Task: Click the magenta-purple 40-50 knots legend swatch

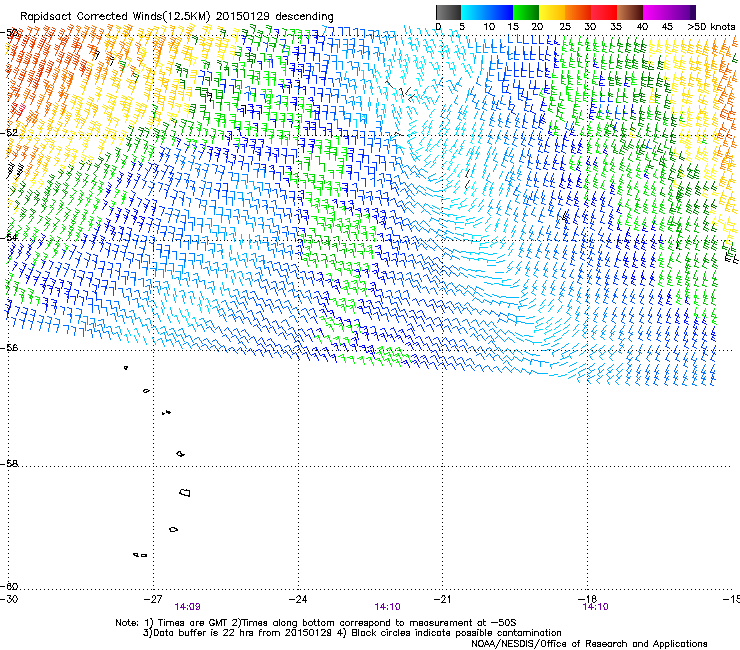Action: [669, 12]
